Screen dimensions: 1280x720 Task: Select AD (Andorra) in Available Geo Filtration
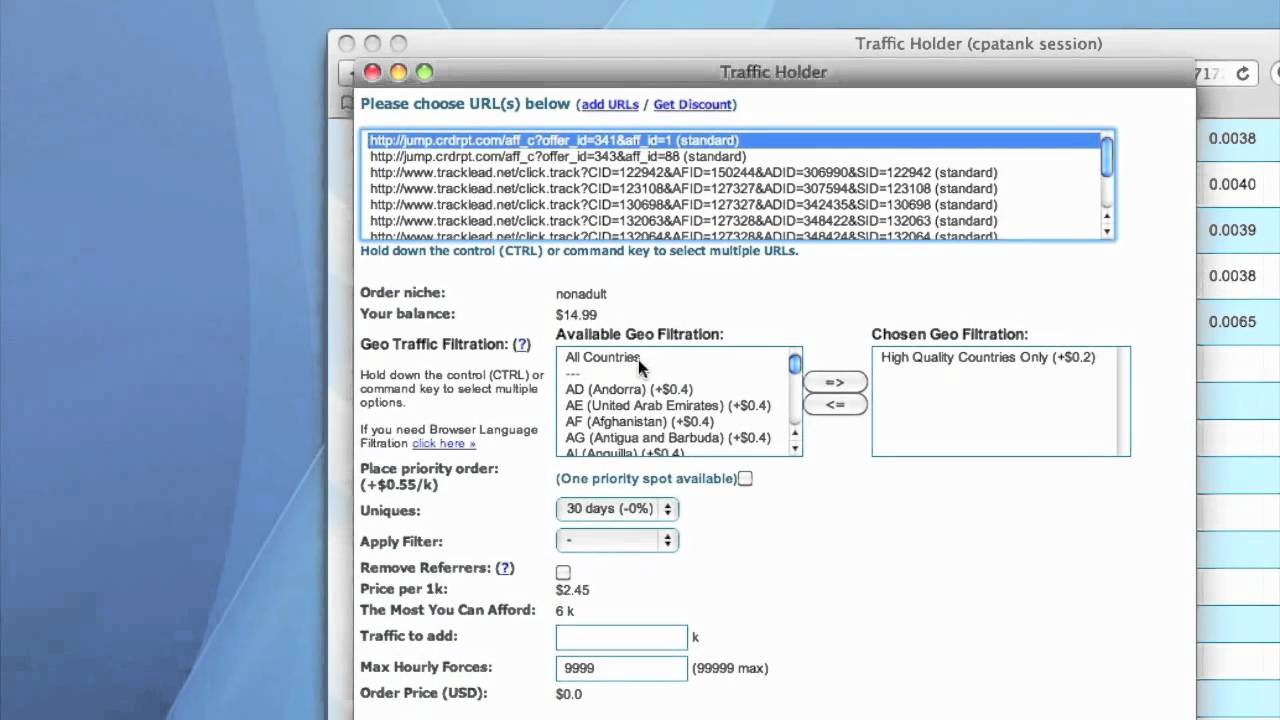pos(629,389)
